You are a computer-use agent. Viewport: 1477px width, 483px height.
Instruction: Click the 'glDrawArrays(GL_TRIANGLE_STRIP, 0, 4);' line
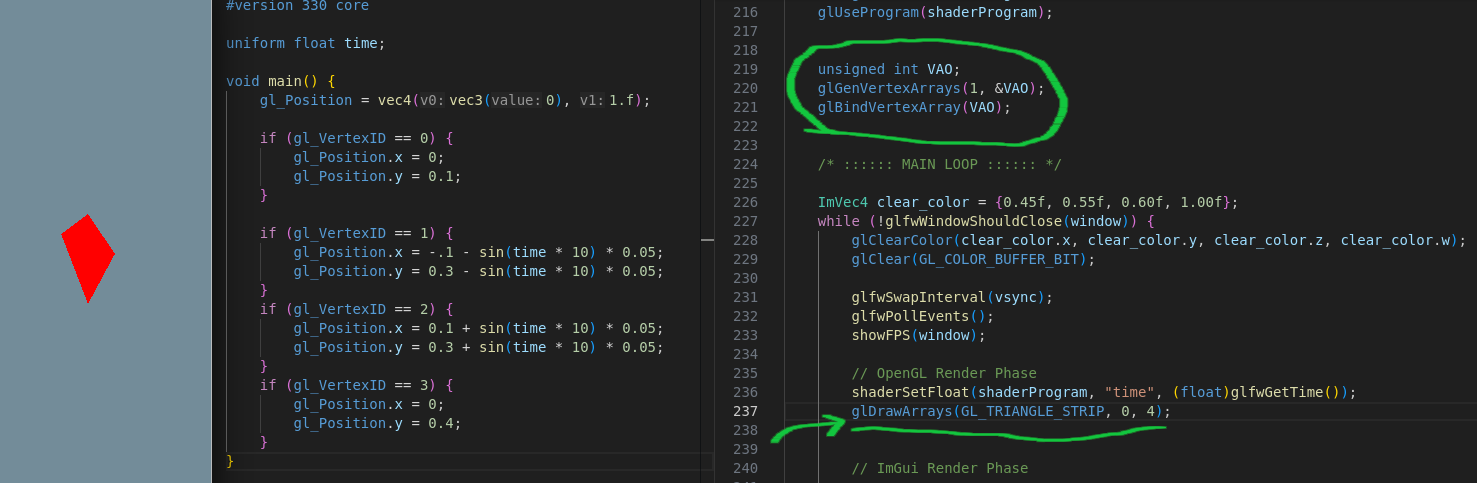pyautogui.click(x=1011, y=411)
